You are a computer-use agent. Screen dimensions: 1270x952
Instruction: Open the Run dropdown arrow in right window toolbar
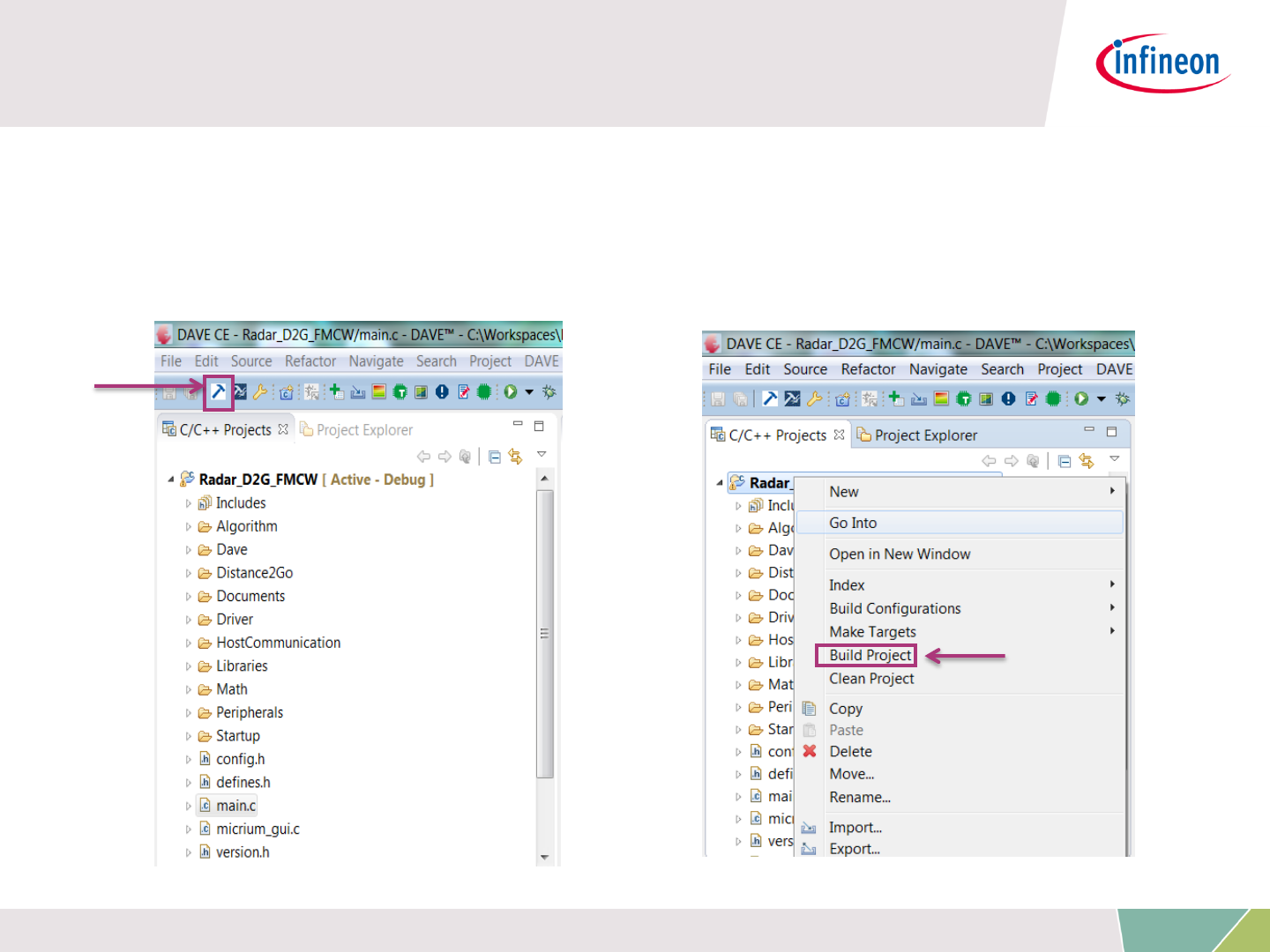point(1101,399)
